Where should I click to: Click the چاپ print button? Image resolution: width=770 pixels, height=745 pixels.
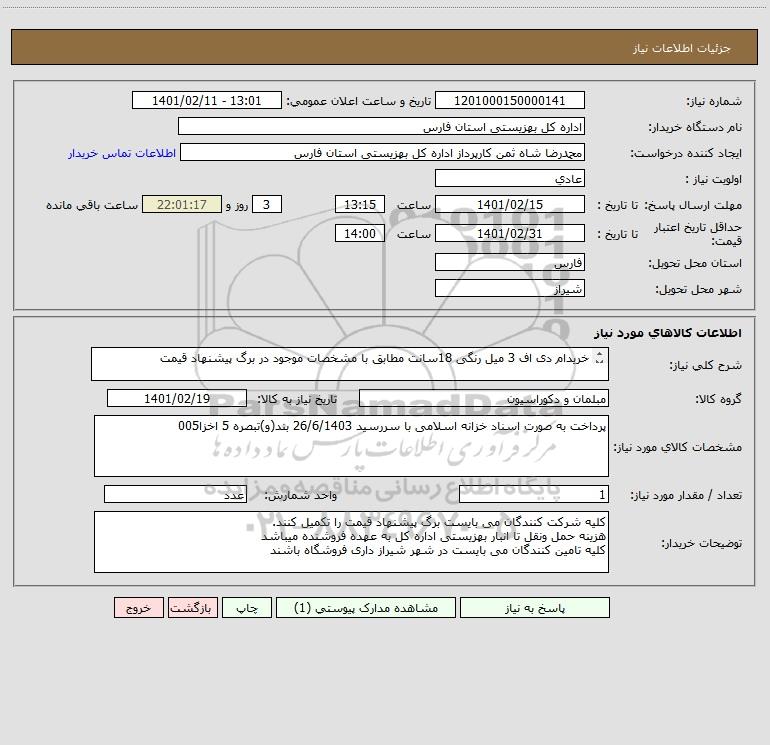[x=247, y=608]
